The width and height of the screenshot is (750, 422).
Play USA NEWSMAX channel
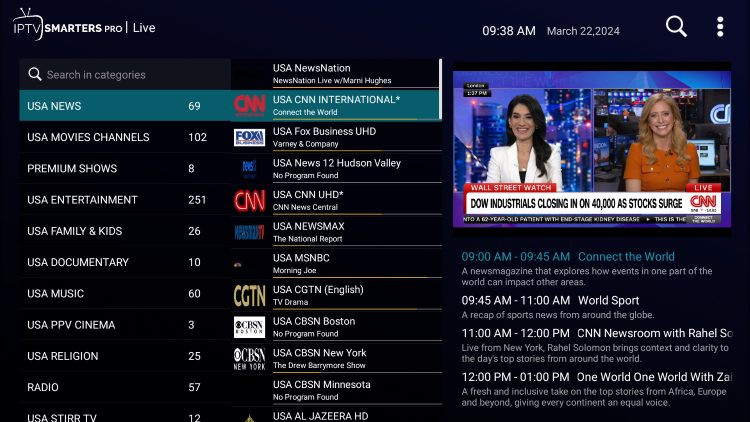click(335, 232)
